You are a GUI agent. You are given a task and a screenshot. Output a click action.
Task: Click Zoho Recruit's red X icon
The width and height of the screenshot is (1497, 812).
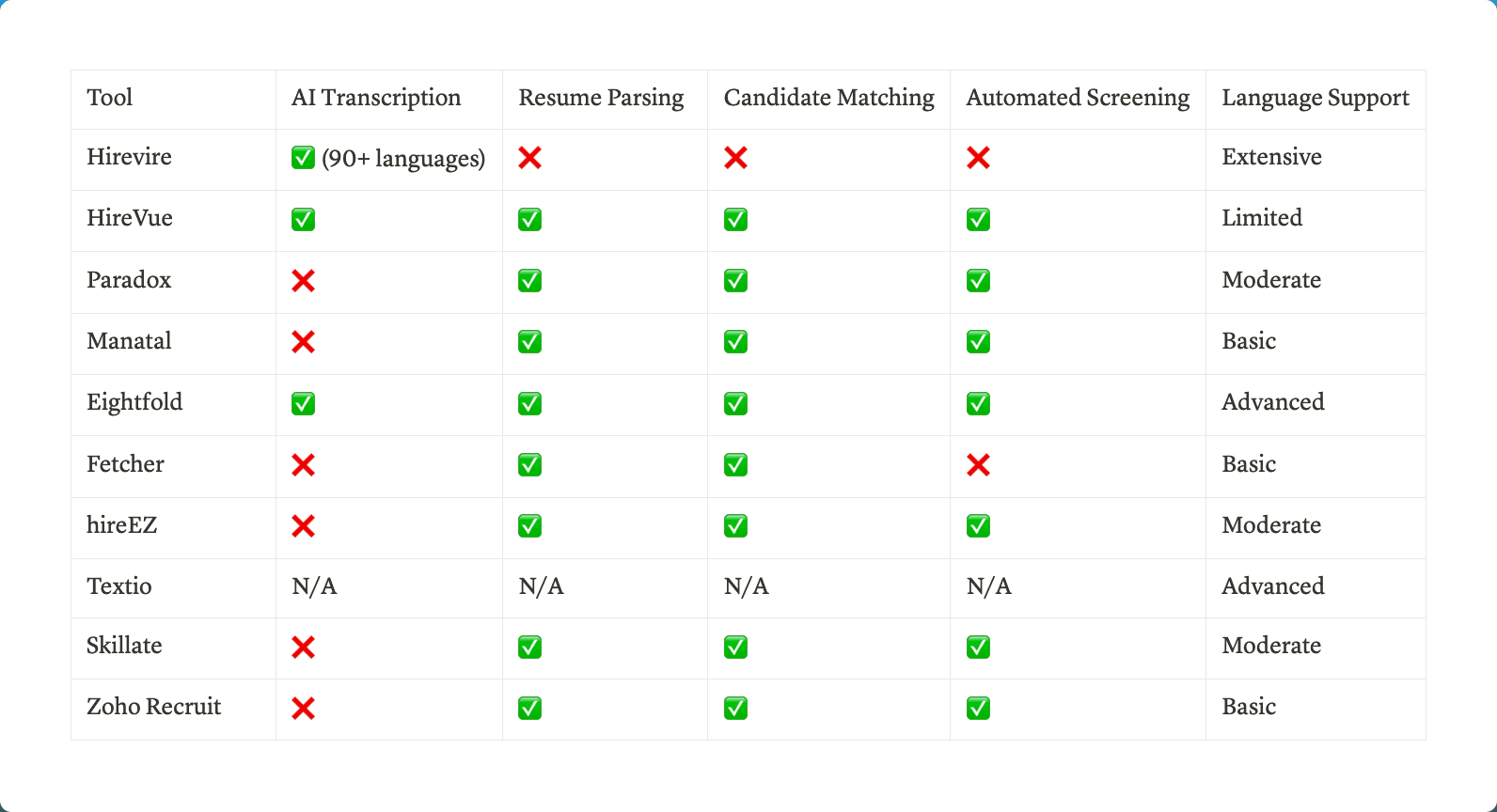coord(303,708)
